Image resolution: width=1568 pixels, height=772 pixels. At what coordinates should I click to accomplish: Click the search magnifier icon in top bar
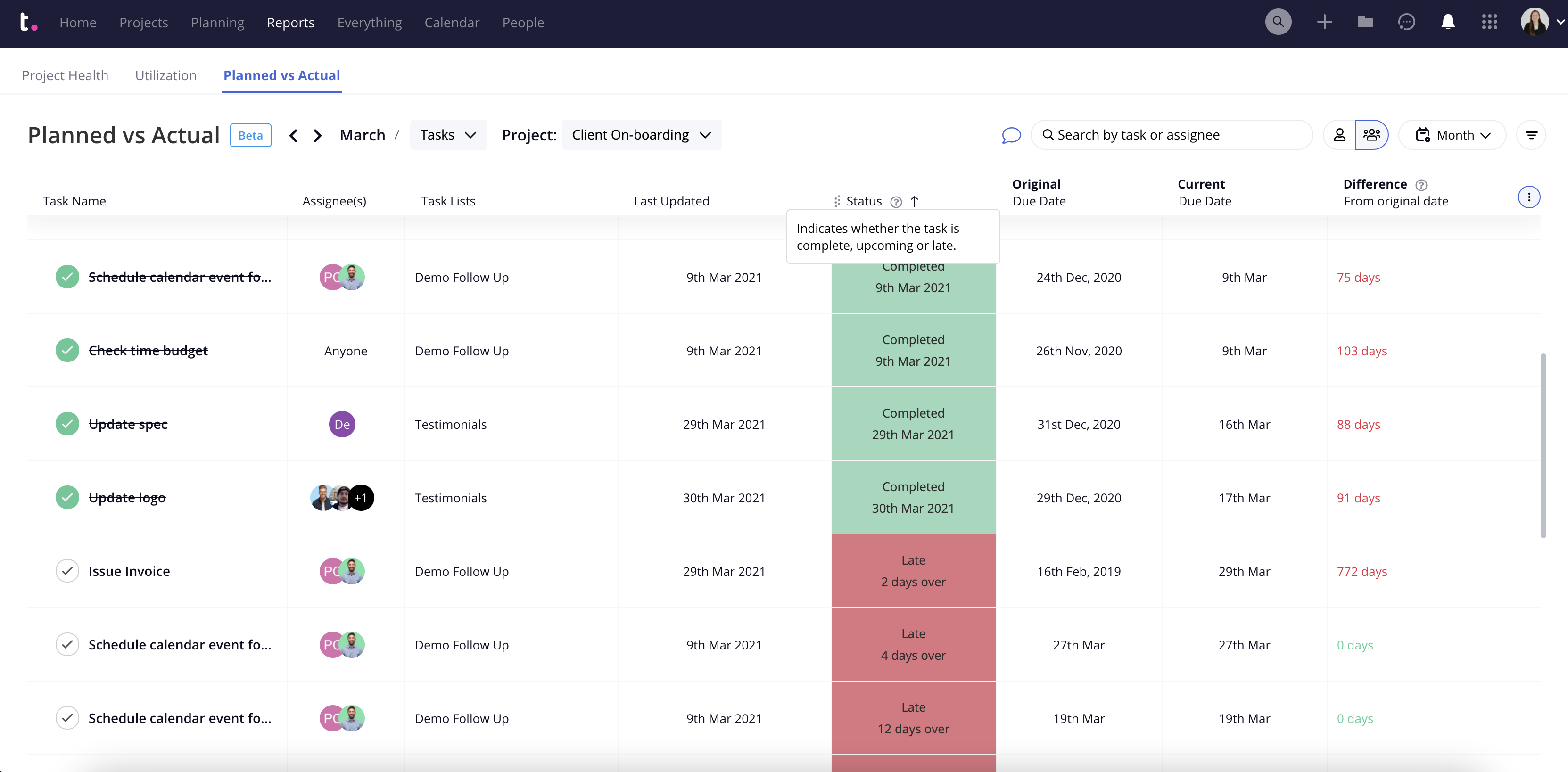coord(1278,23)
